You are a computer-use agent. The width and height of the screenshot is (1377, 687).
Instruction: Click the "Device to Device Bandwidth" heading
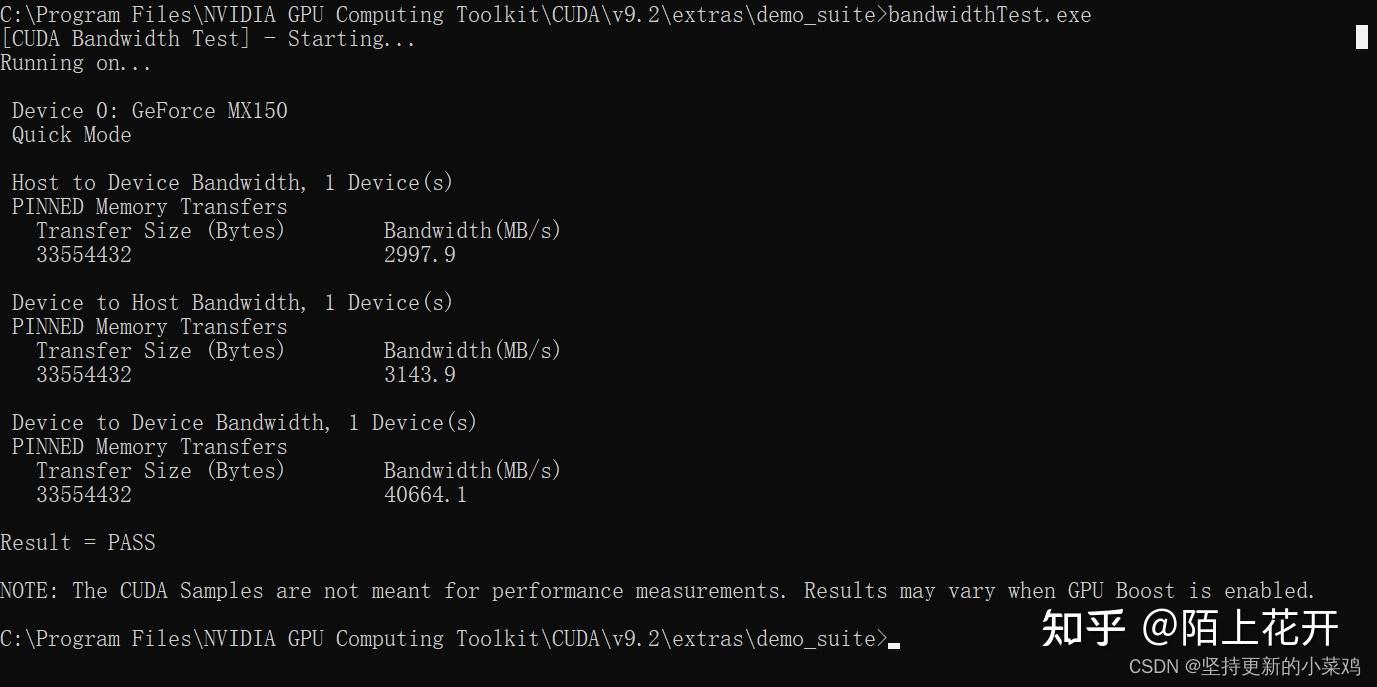point(171,423)
